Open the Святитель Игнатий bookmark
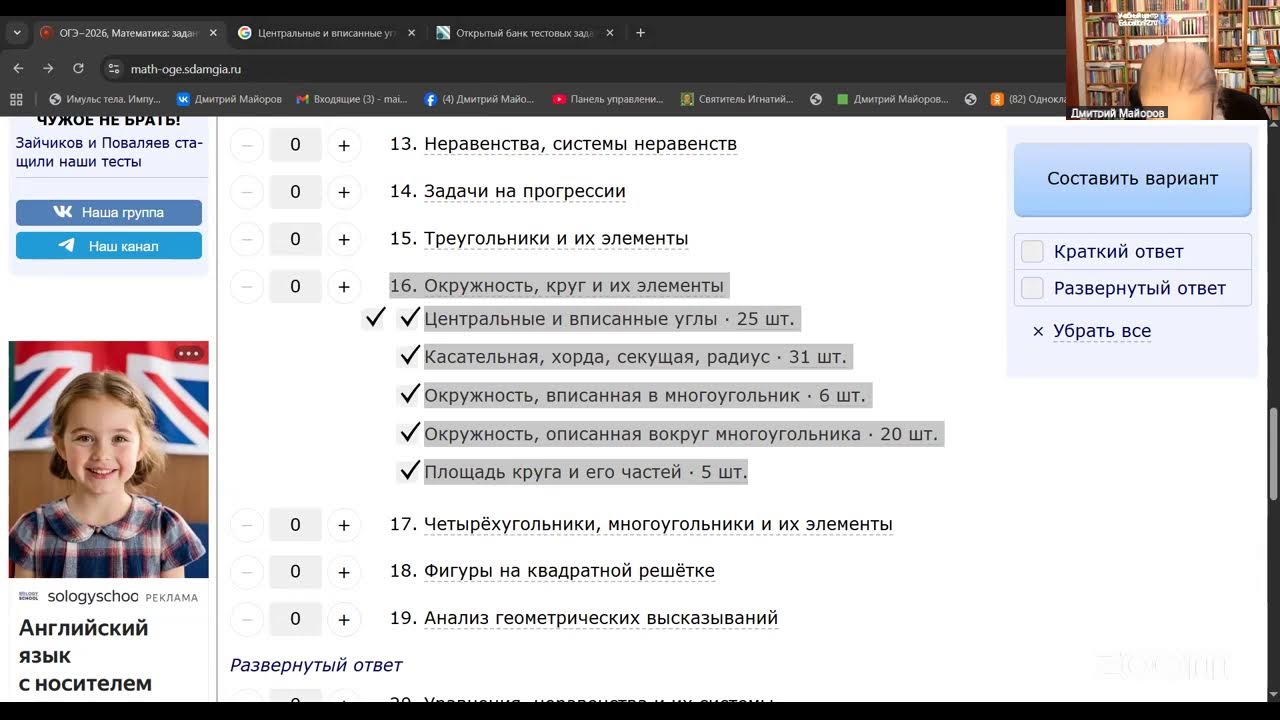Image resolution: width=1280 pixels, height=720 pixels. click(x=737, y=99)
